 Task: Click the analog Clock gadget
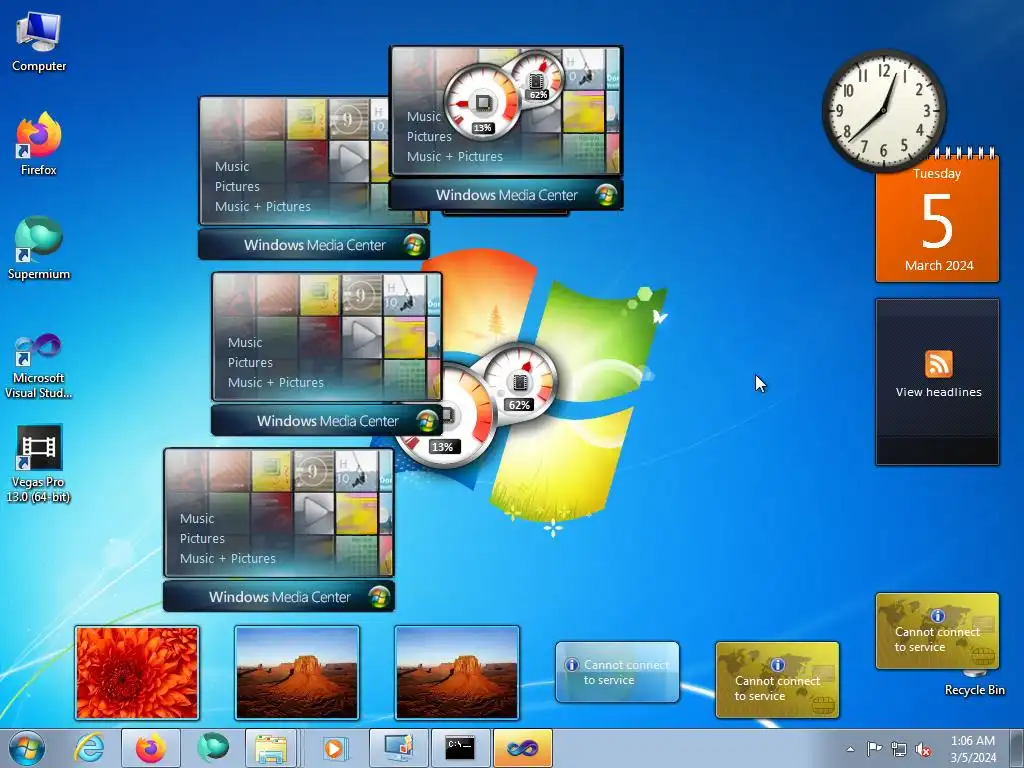click(884, 110)
